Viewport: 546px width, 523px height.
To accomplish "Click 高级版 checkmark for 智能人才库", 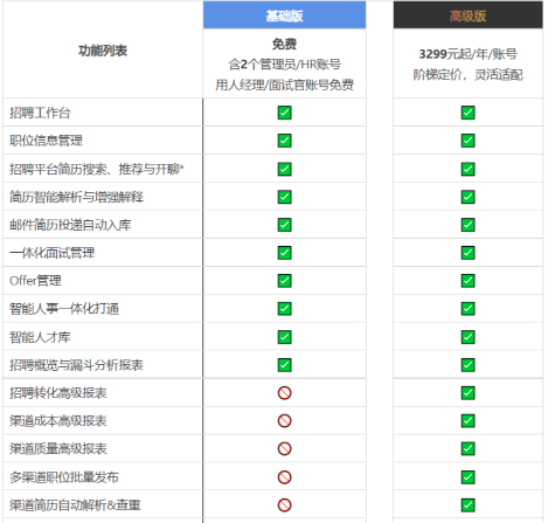I will click(468, 337).
